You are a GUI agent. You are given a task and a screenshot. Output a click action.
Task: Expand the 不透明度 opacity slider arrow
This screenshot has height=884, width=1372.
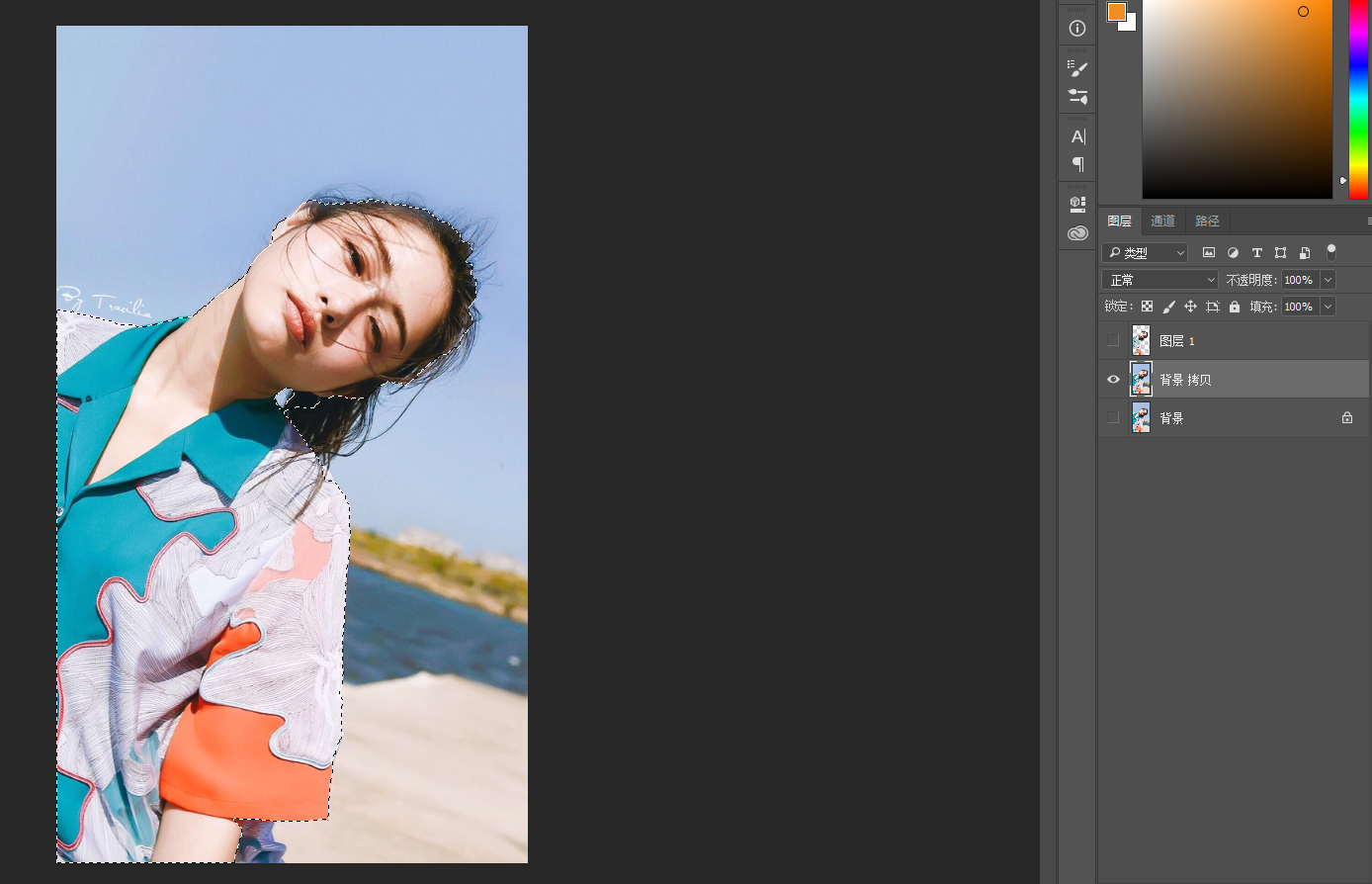click(x=1328, y=280)
